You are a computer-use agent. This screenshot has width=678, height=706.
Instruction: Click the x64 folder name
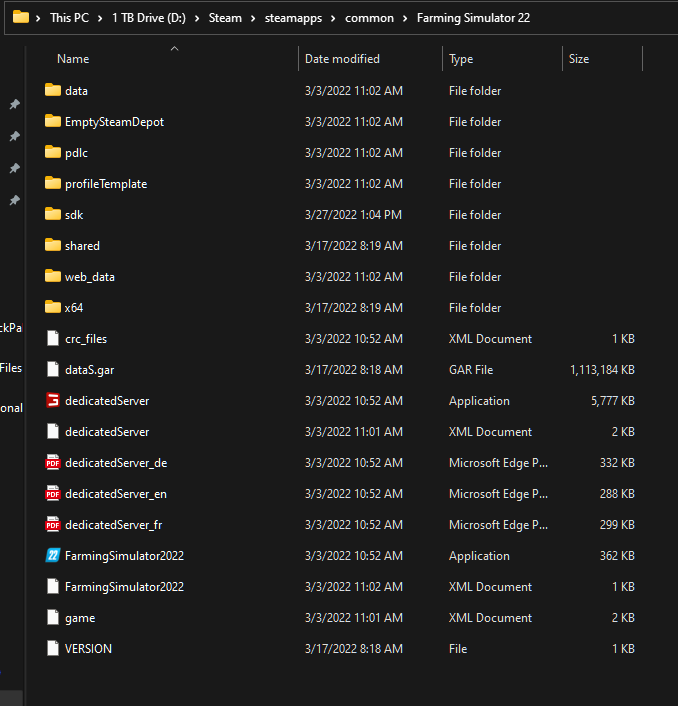coord(74,308)
